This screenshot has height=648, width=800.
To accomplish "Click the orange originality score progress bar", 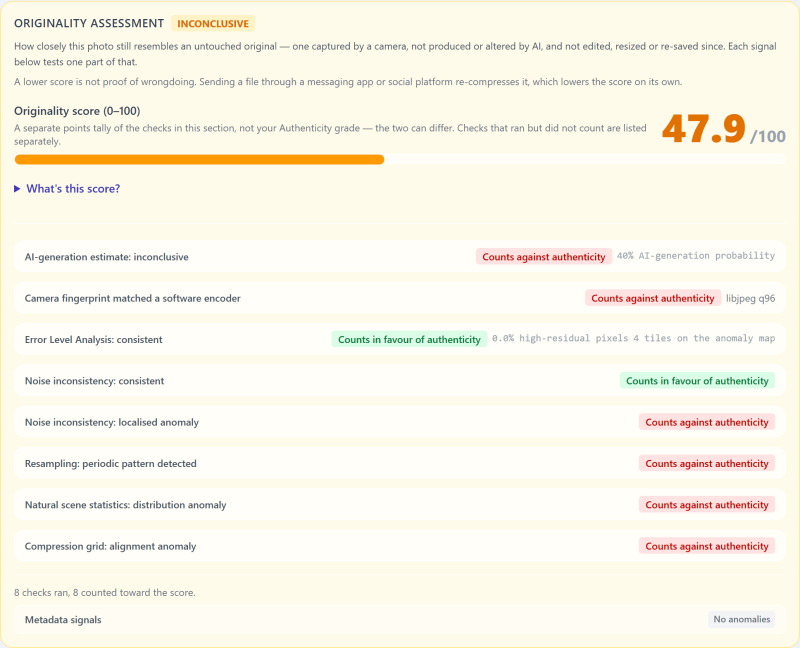I will pyautogui.click(x=199, y=160).
